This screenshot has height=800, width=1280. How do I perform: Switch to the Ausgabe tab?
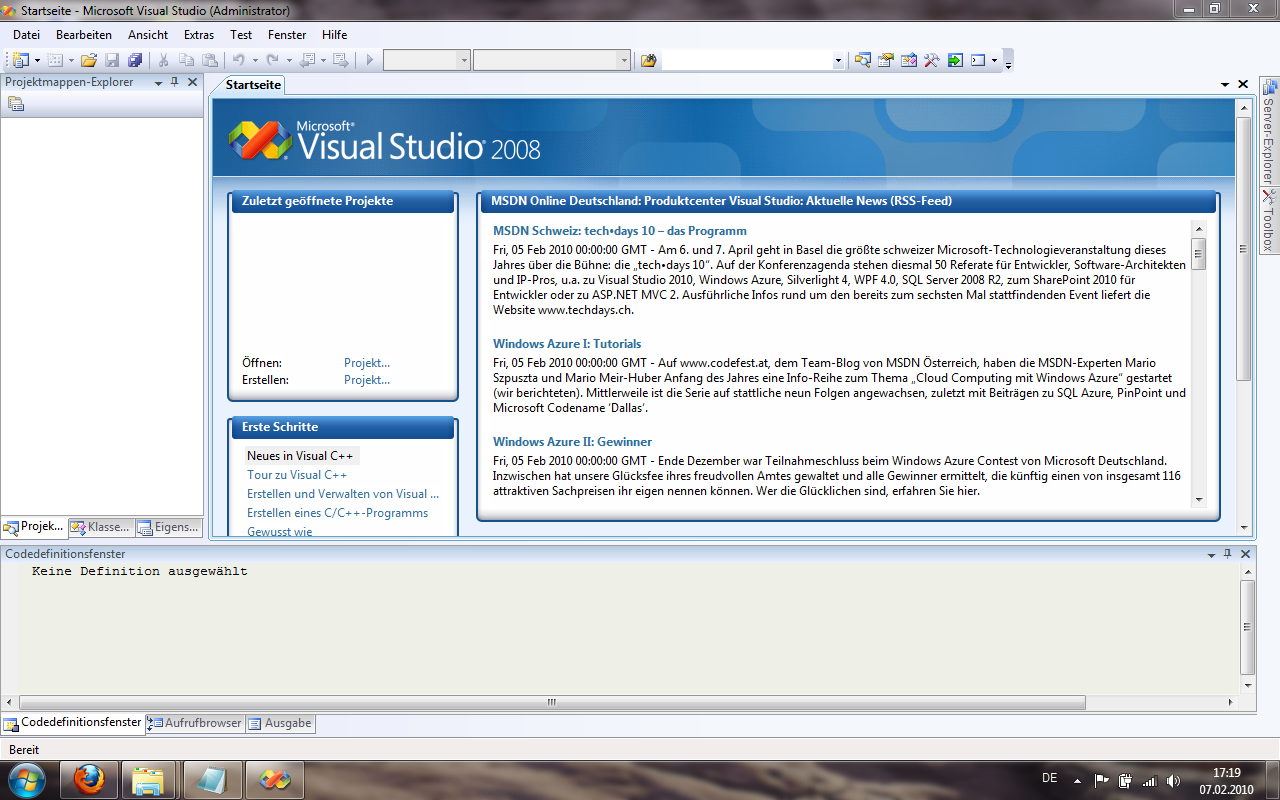click(x=281, y=723)
